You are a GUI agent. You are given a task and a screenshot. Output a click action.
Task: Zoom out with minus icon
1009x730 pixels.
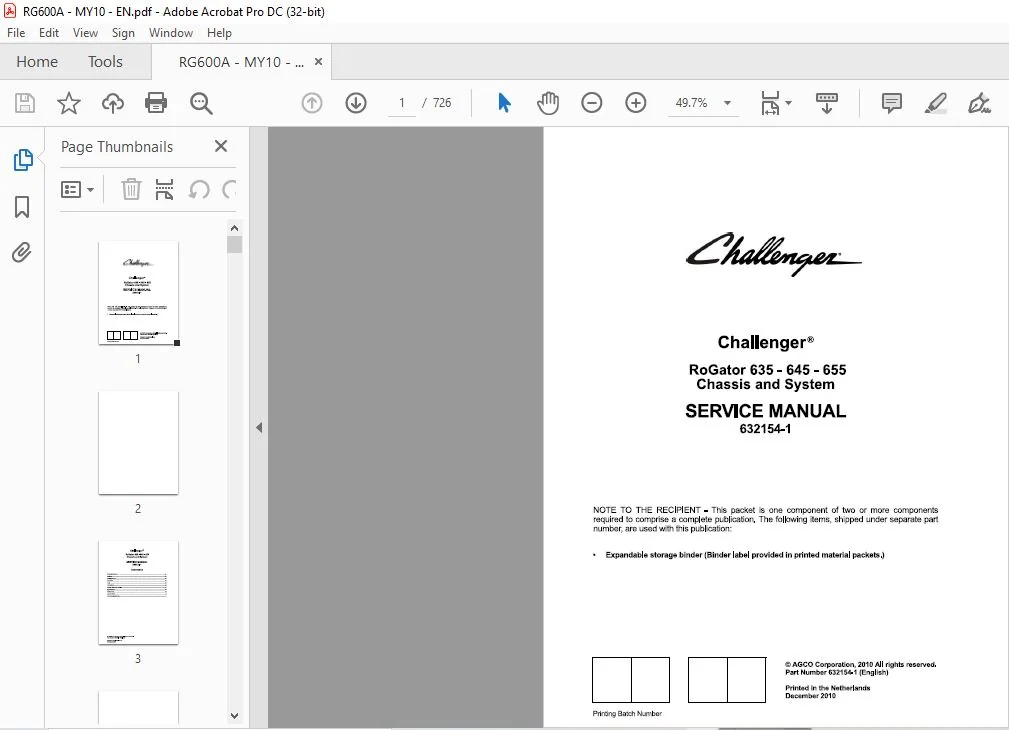(591, 103)
